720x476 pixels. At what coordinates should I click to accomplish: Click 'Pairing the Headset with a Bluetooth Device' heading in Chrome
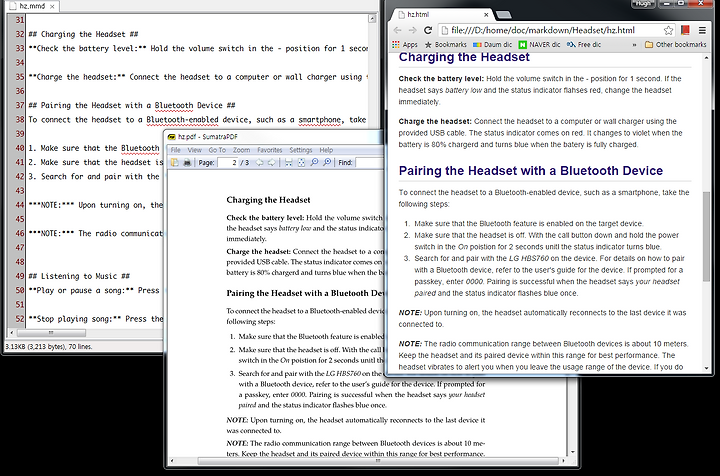[531, 171]
